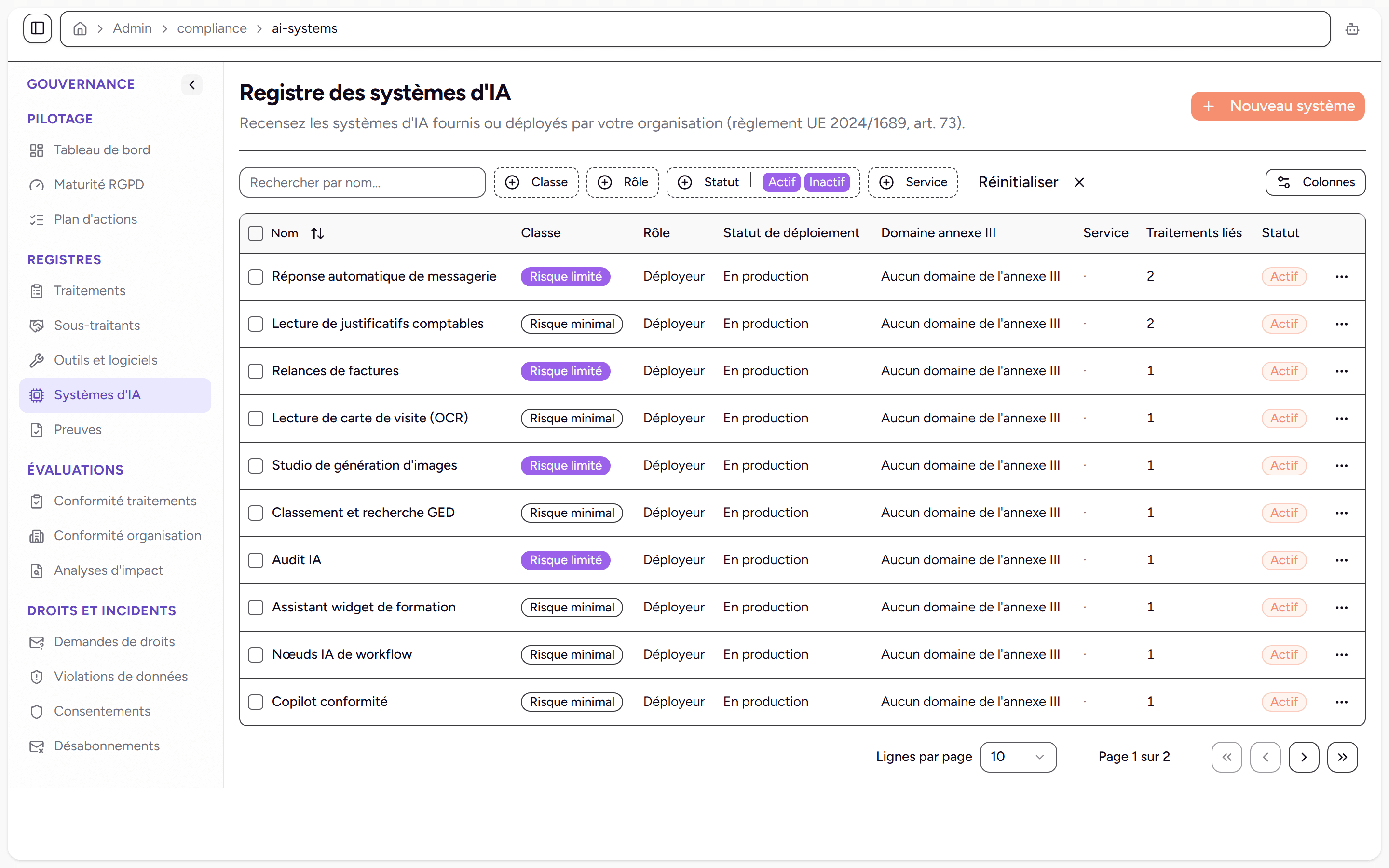
Task: Go to previous page arrow
Action: 1265,757
